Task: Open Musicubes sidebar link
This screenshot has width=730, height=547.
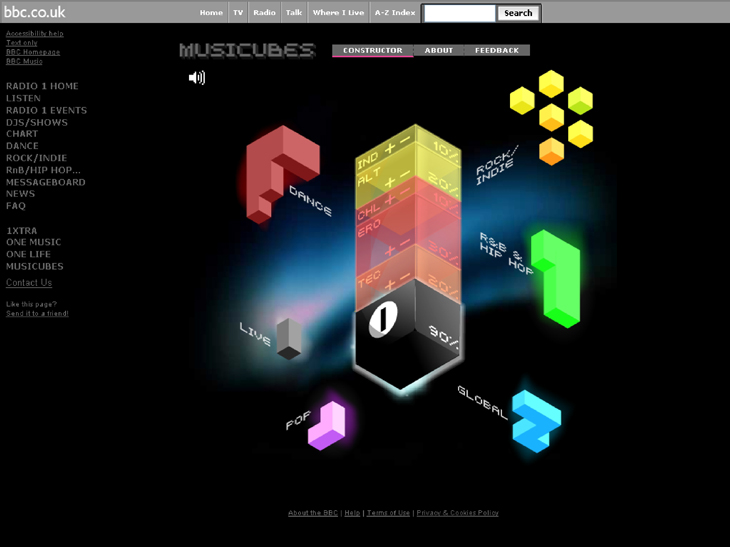Action: (35, 266)
